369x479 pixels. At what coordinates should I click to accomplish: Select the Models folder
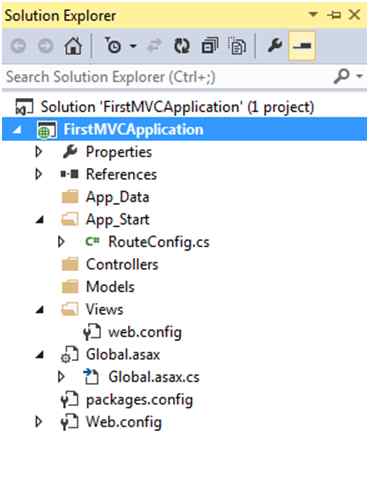[110, 287]
